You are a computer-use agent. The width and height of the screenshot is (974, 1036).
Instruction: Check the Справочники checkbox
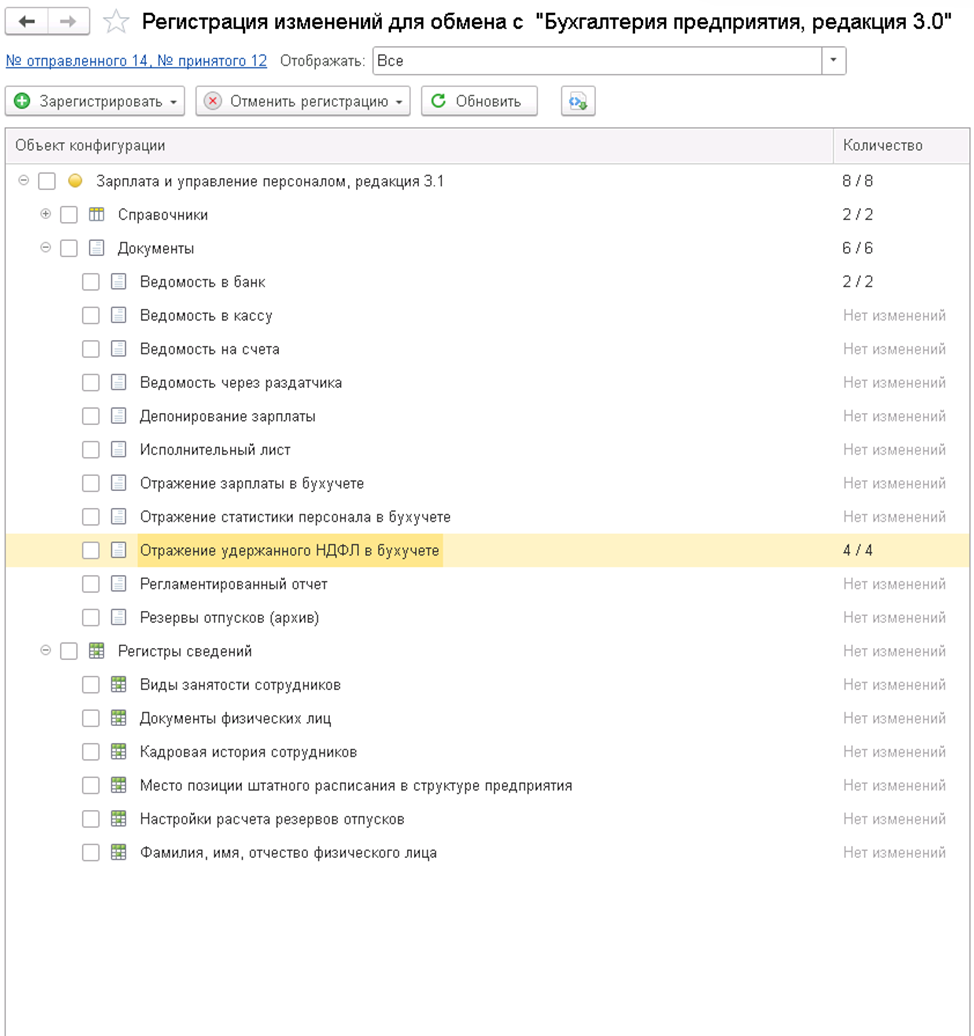point(69,215)
